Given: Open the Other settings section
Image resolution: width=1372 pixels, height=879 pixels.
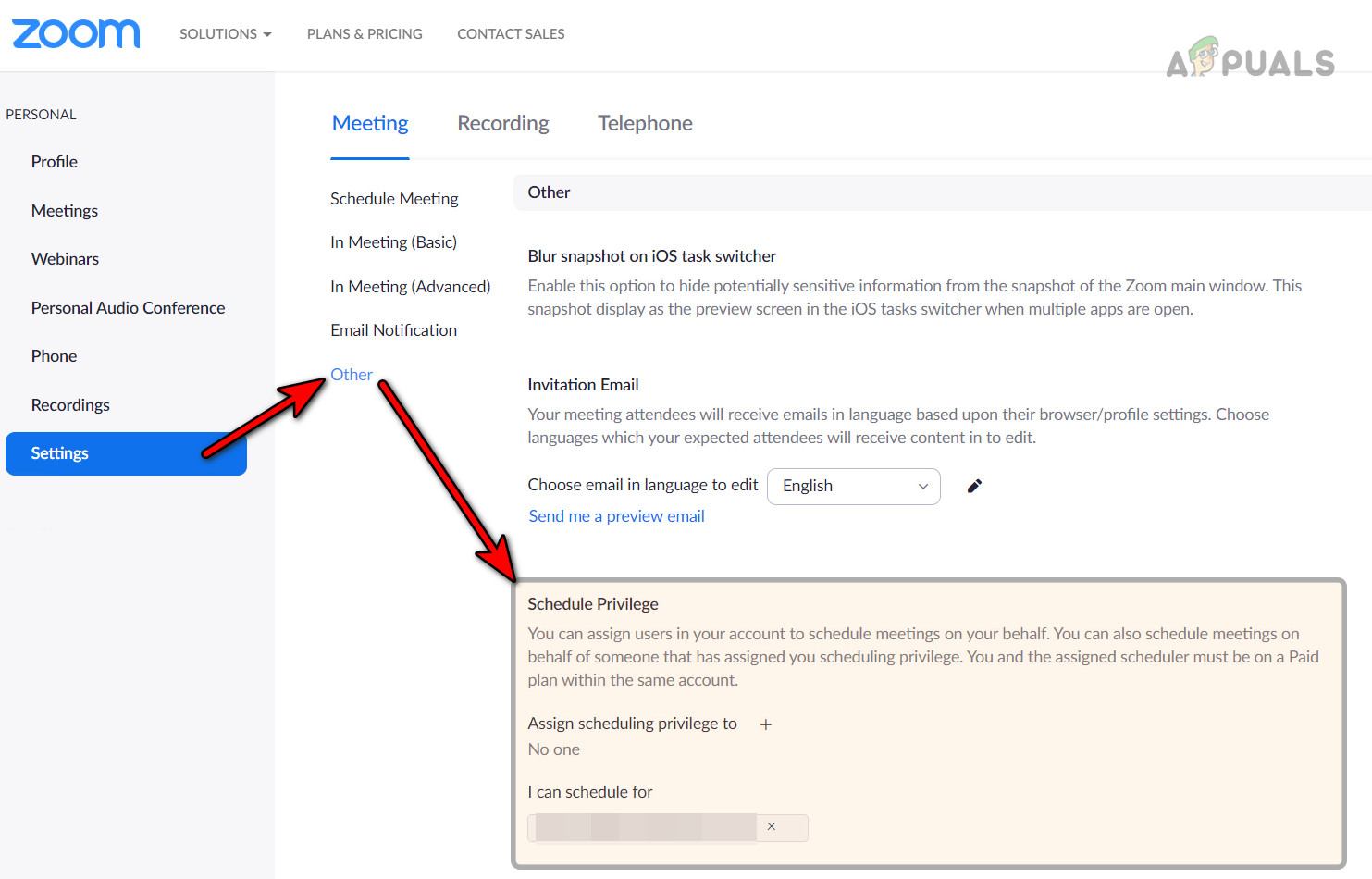Looking at the screenshot, I should point(351,374).
